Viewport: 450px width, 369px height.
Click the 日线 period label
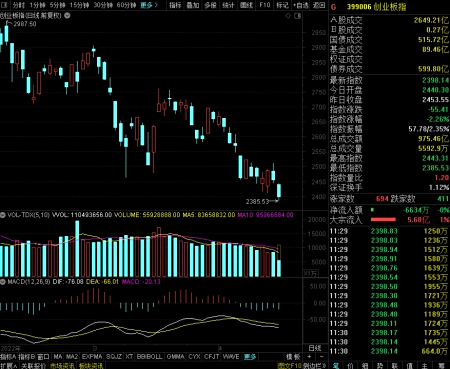tap(315, 348)
